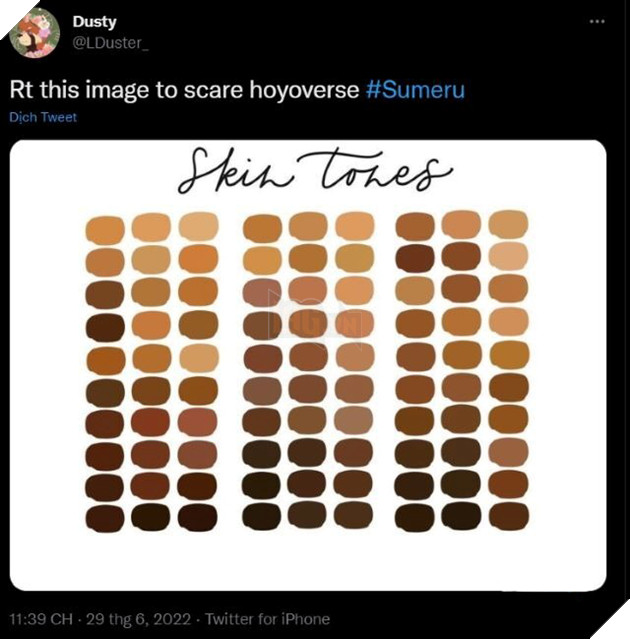Open the display name Dusty
The width and height of the screenshot is (630, 639).
(x=94, y=22)
